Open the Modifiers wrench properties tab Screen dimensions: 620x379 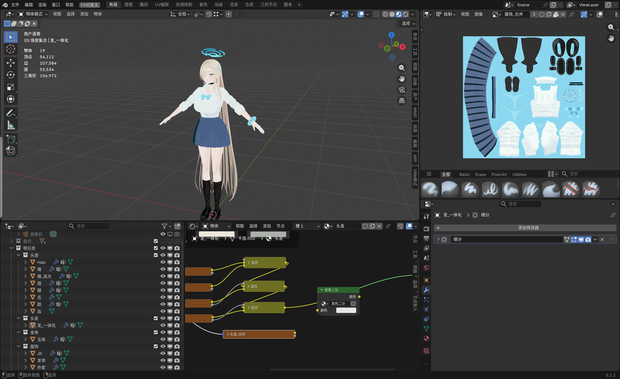426,290
